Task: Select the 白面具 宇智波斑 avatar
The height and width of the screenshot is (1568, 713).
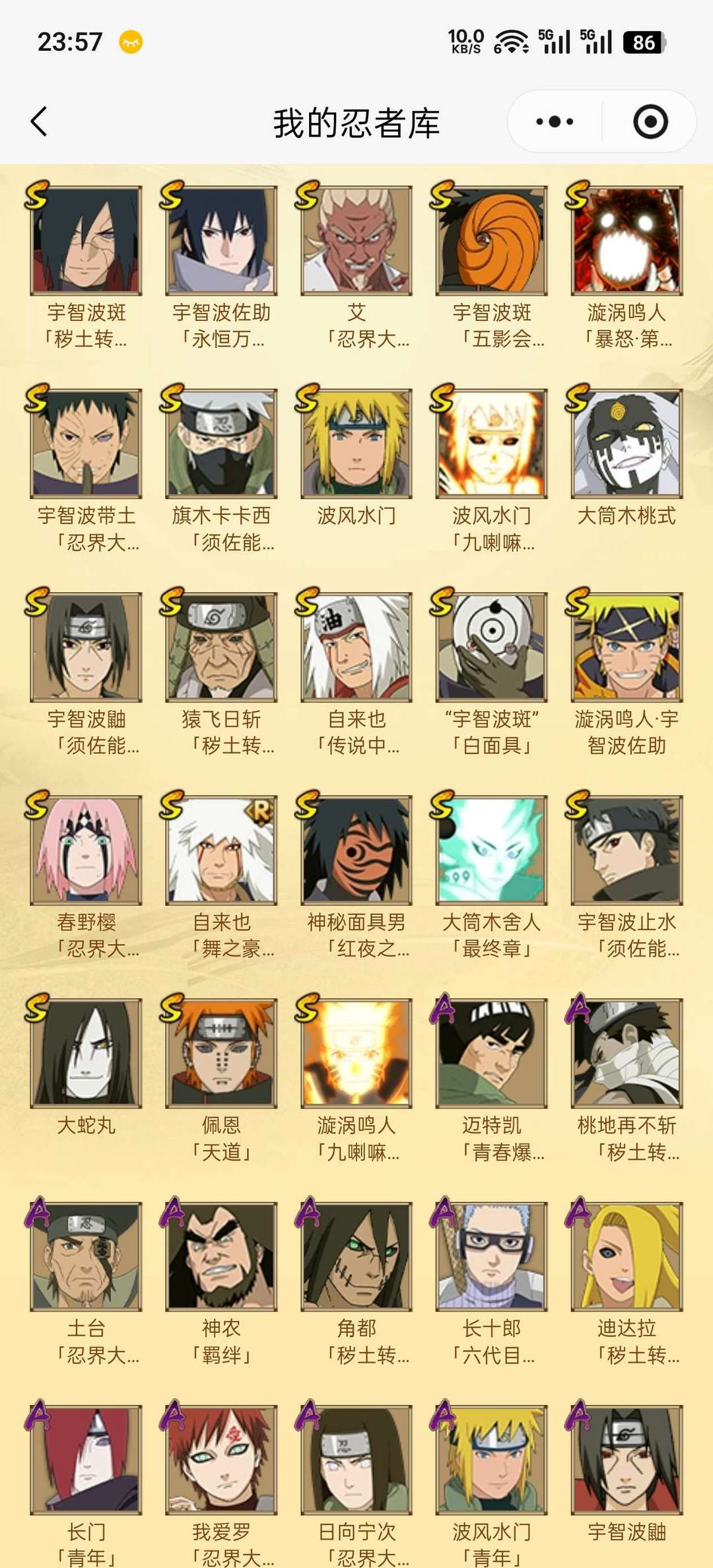Action: [x=491, y=647]
